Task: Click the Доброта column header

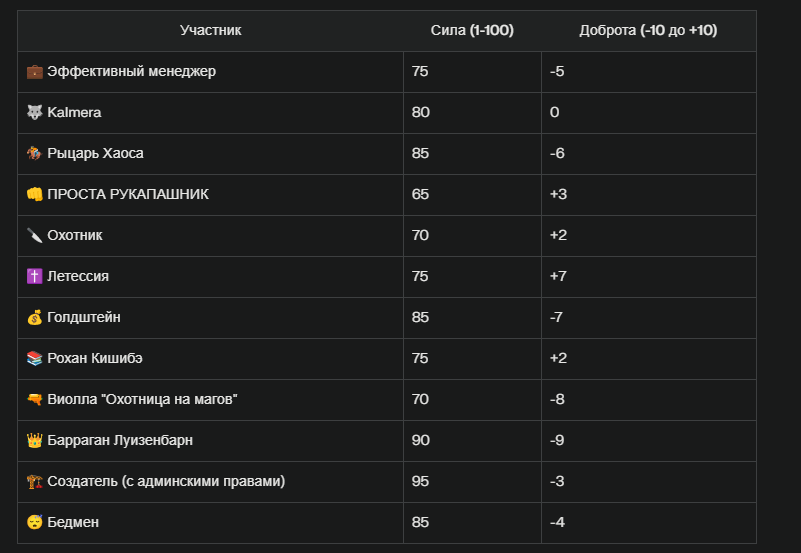Action: 648,30
